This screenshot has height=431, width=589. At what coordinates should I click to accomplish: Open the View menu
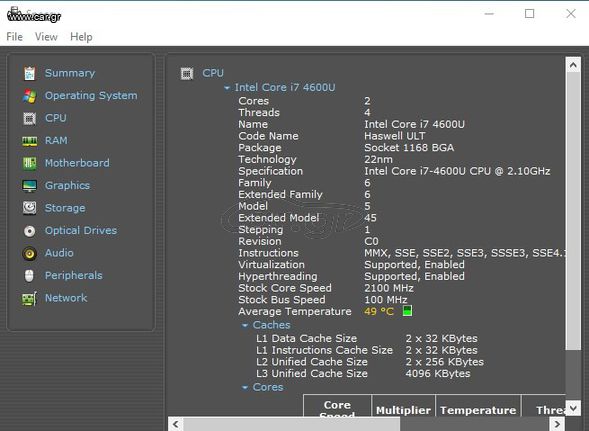coord(46,37)
